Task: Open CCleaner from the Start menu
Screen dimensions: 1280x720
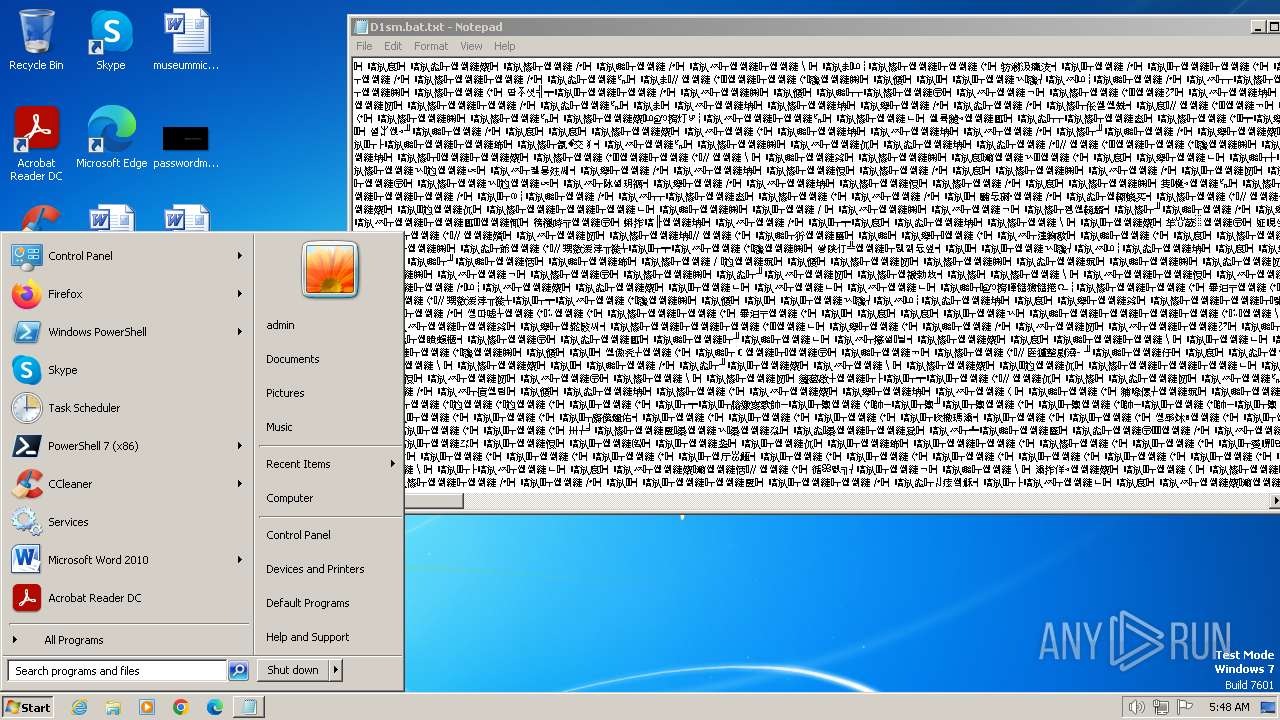Action: point(128,484)
